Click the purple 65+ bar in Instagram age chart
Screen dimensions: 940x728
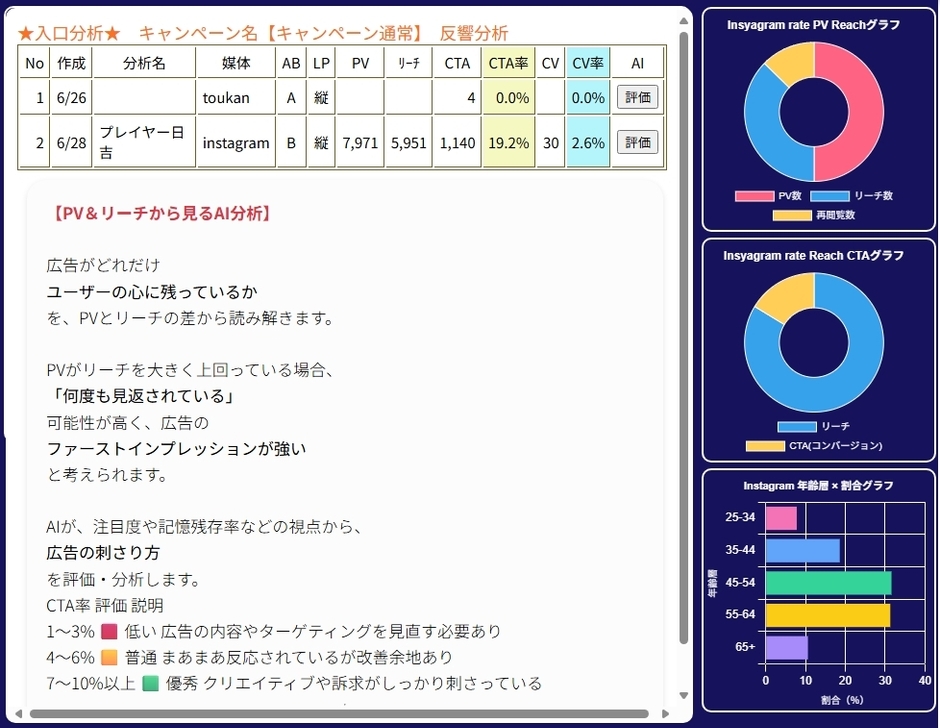tap(785, 649)
